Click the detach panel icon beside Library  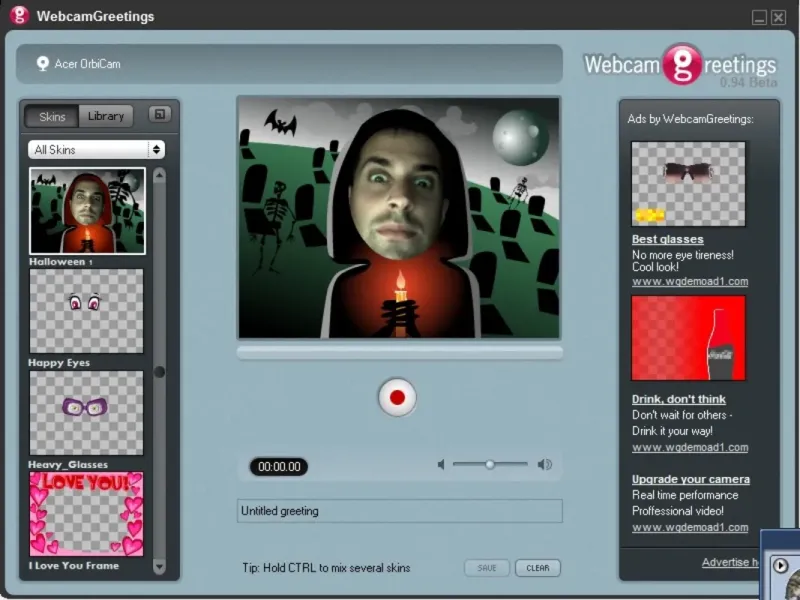pos(160,114)
